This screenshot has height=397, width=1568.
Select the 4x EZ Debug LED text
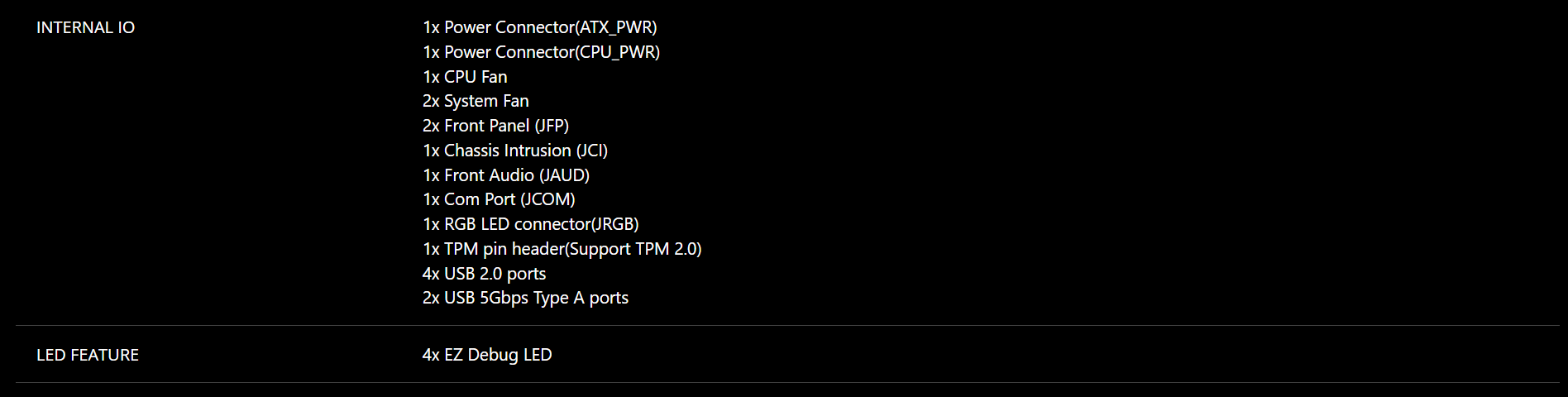487,355
